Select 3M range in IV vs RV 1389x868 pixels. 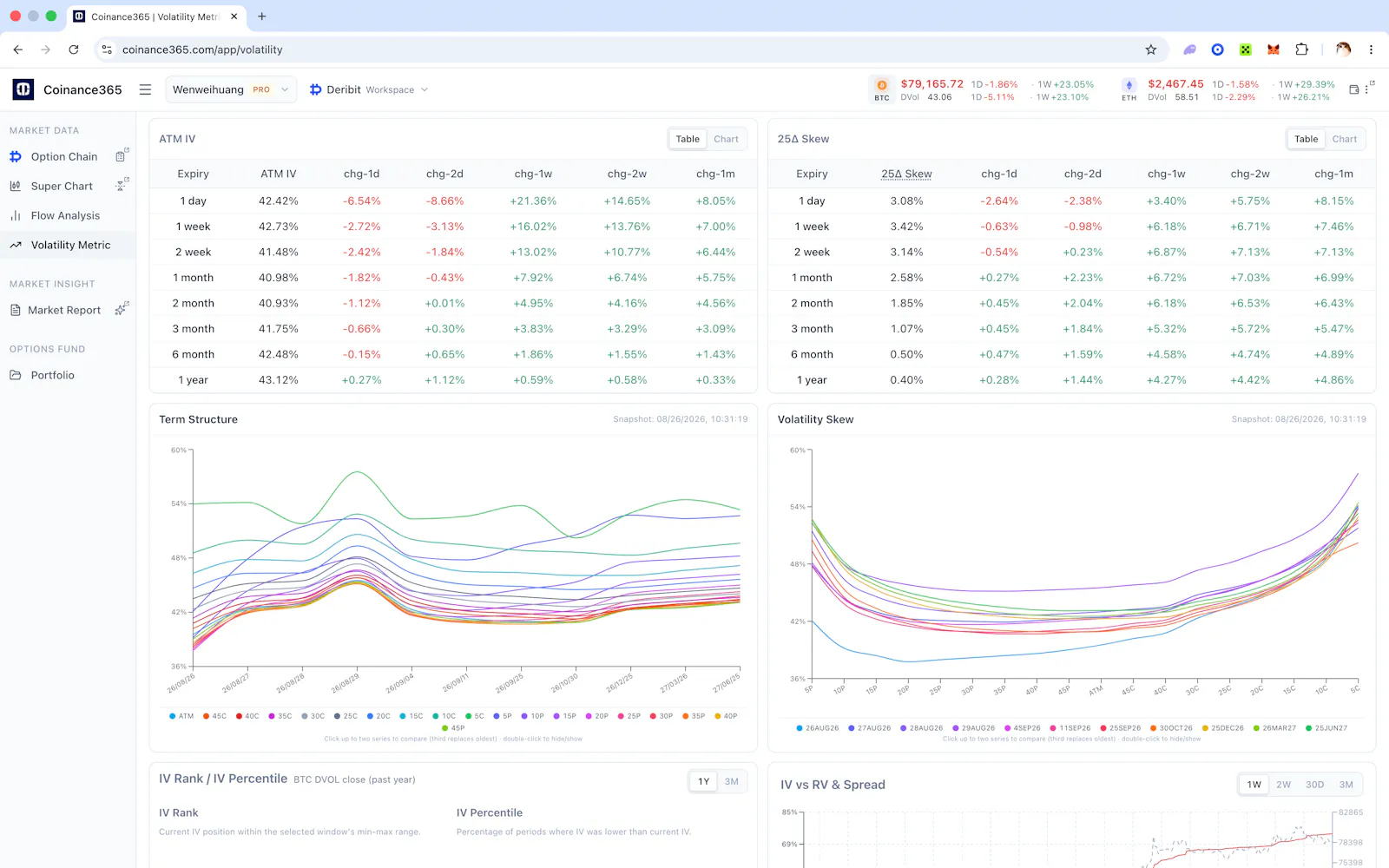click(x=1346, y=785)
